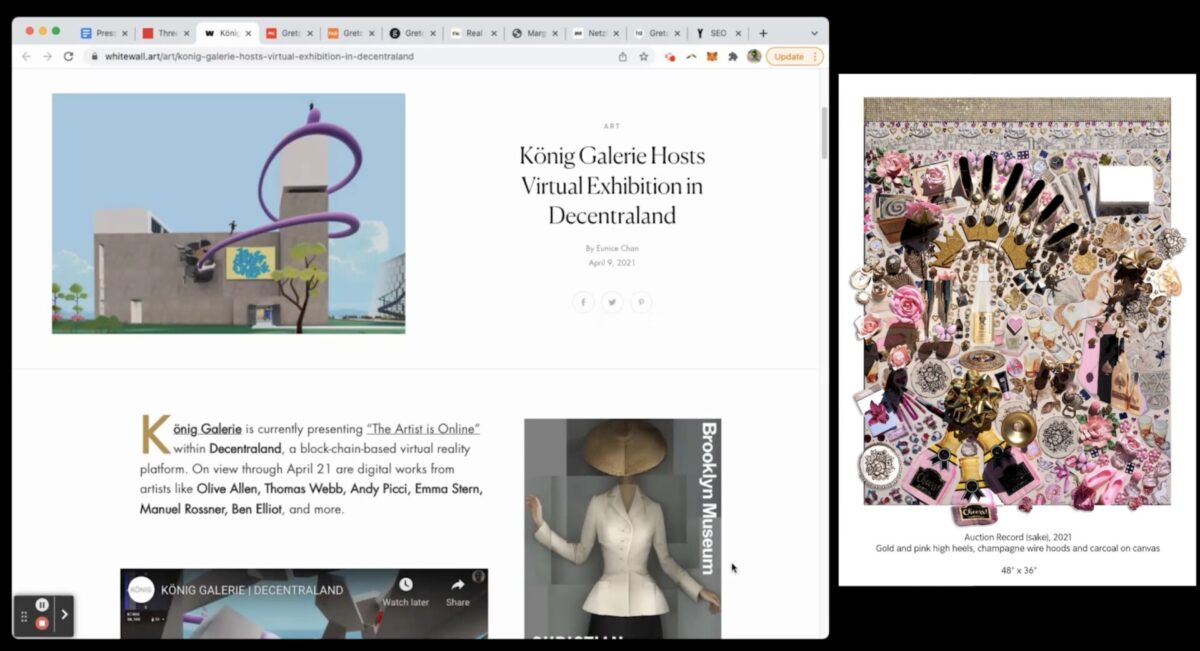Image resolution: width=1200 pixels, height=651 pixels.
Task: Pause the screen recording
Action: coord(42,605)
